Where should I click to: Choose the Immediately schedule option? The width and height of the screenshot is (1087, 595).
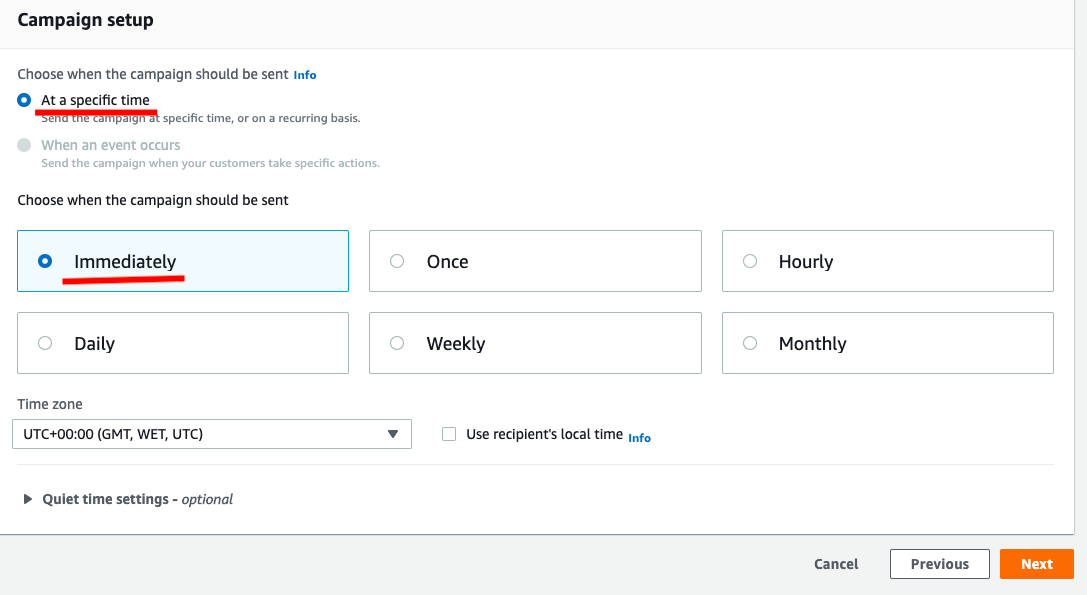[44, 261]
